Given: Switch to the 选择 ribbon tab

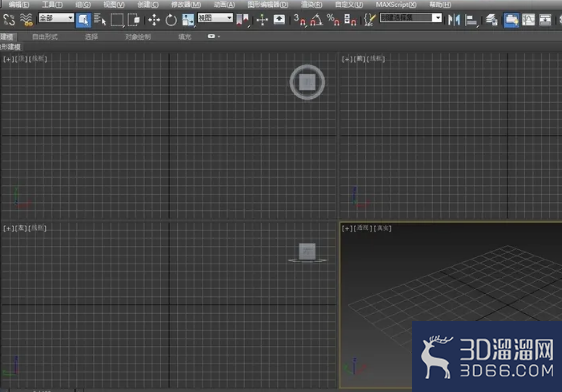Looking at the screenshot, I should (x=91, y=37).
